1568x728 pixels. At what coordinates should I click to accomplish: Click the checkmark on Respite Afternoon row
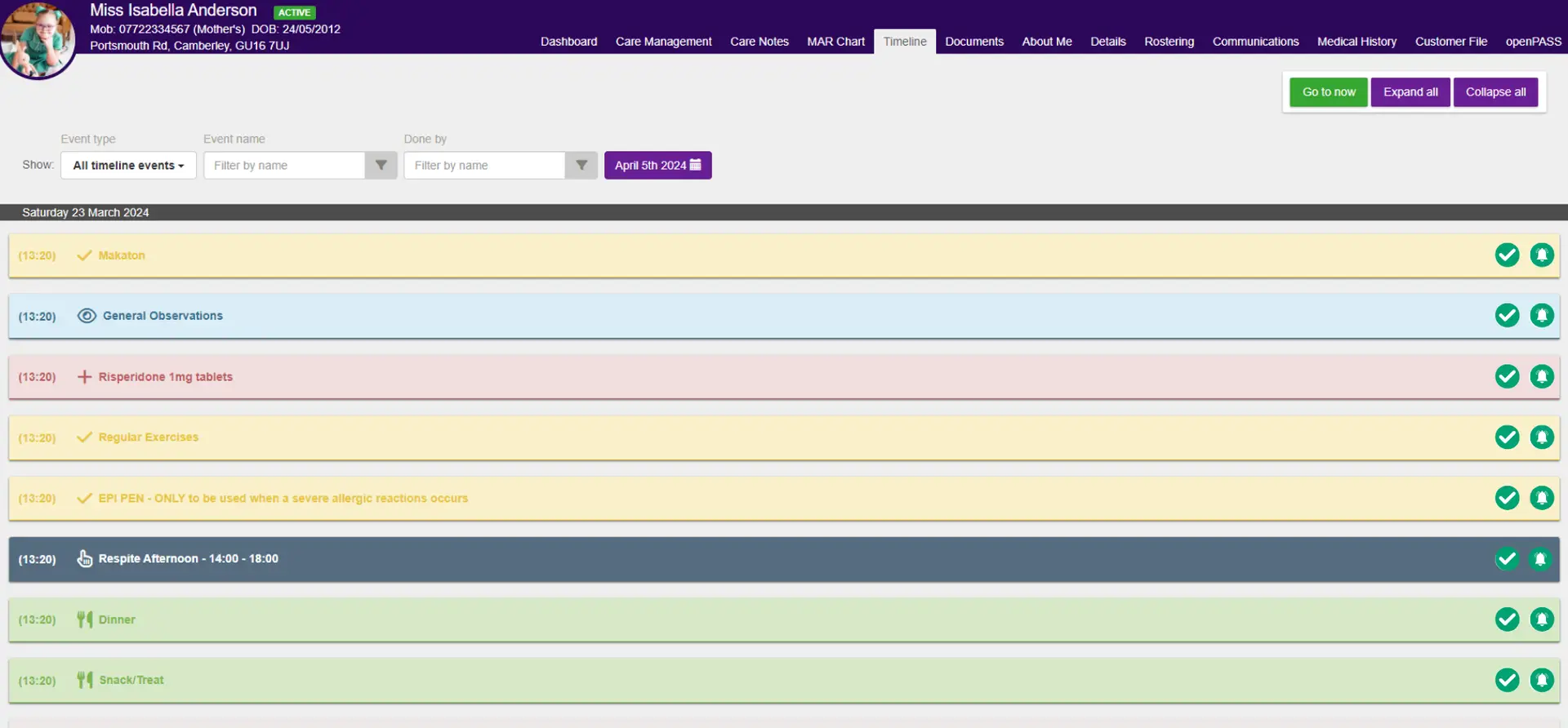1507,559
